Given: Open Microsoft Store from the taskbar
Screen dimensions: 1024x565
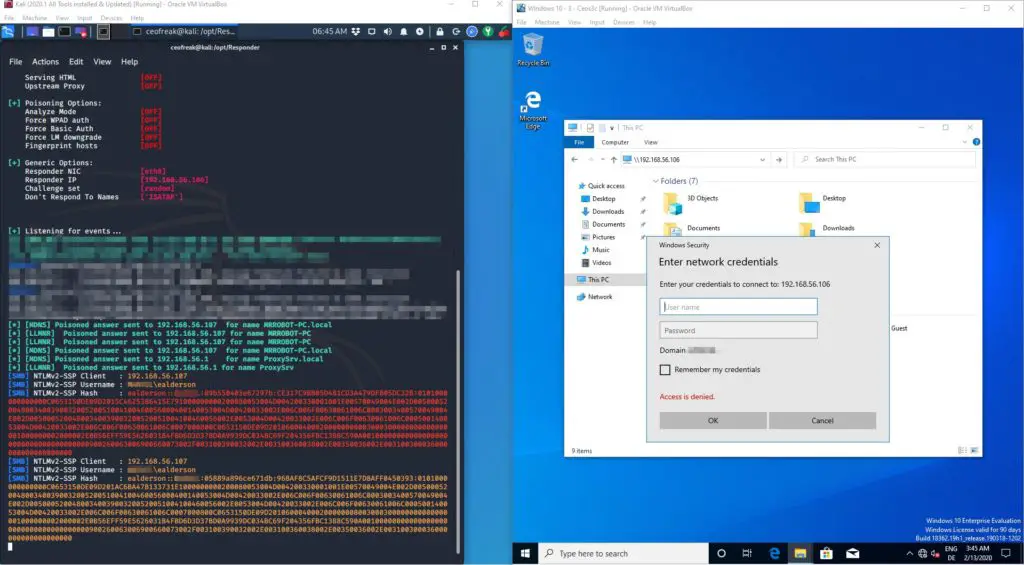Looking at the screenshot, I should point(826,553).
